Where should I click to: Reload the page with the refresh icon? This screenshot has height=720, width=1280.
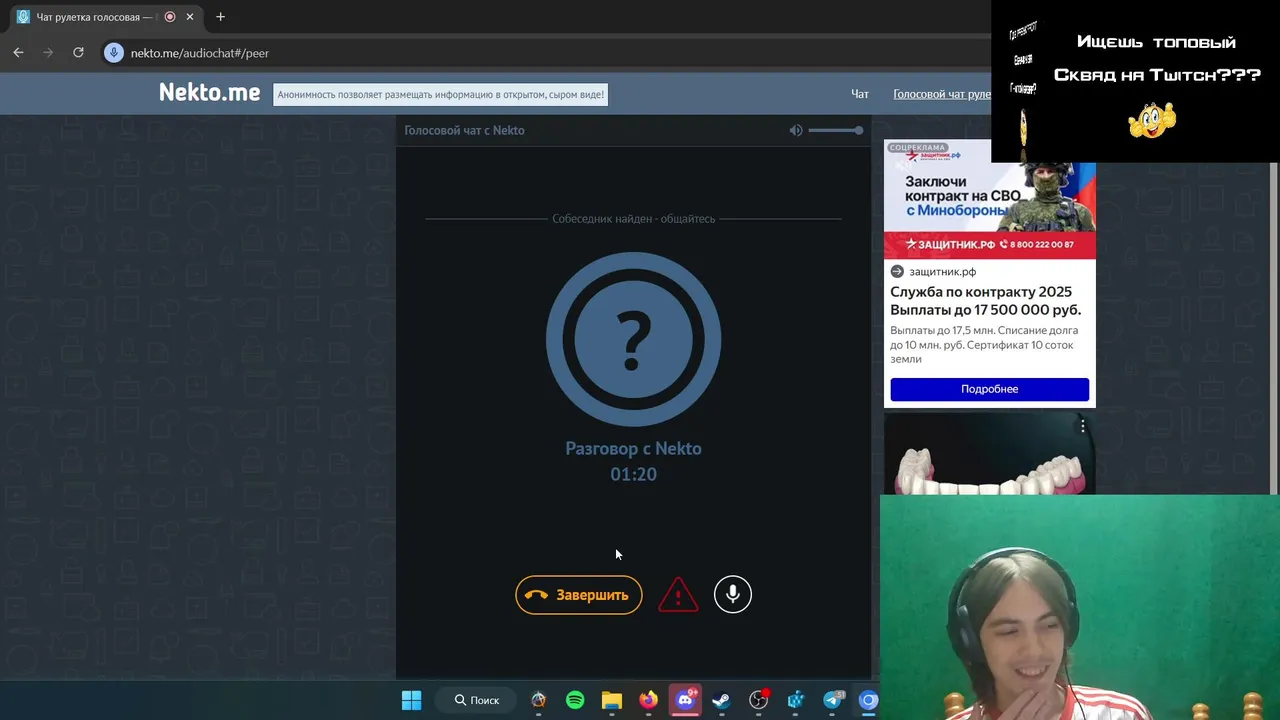coord(78,53)
